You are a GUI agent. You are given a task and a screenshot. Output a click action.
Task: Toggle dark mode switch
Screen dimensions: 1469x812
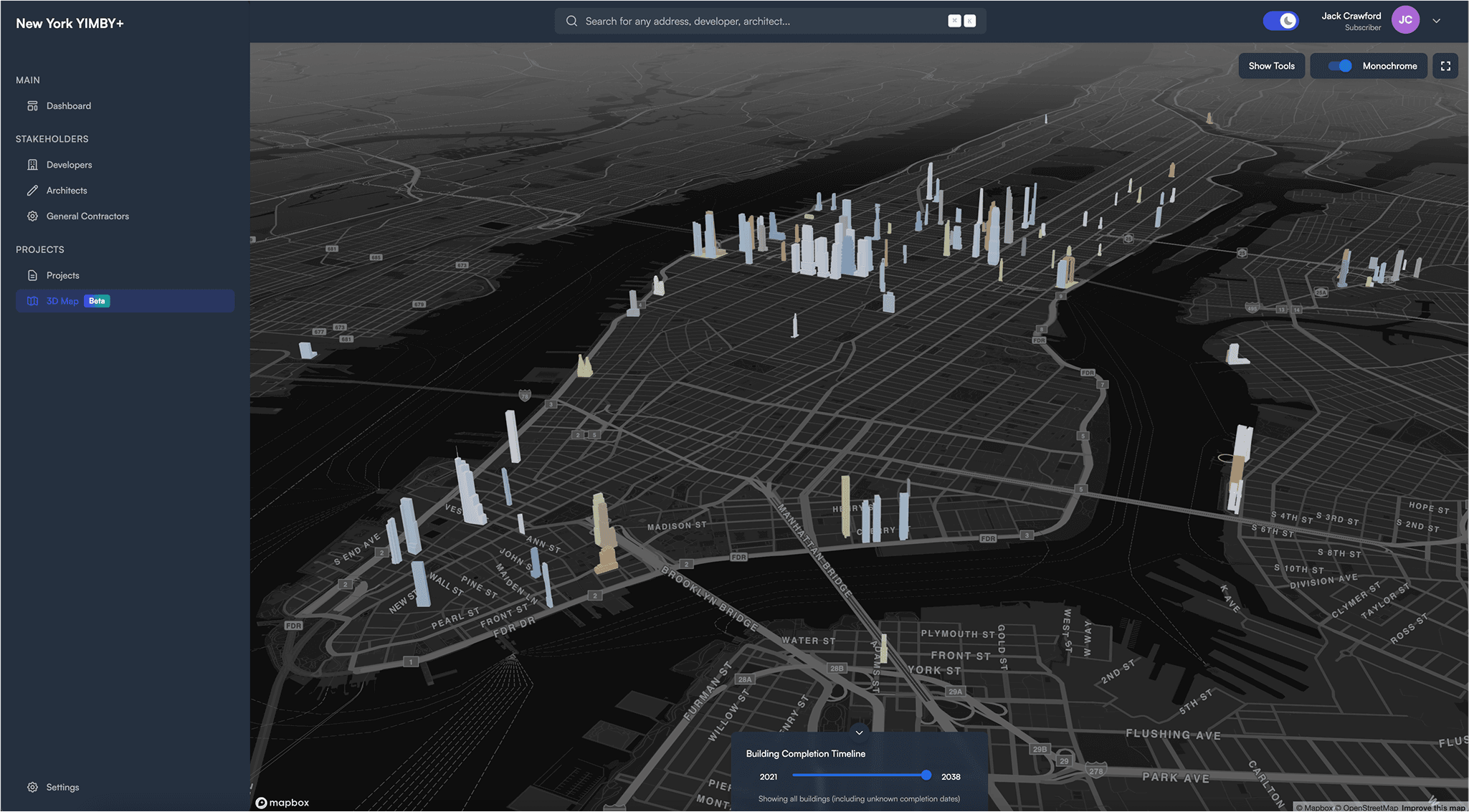(1280, 21)
